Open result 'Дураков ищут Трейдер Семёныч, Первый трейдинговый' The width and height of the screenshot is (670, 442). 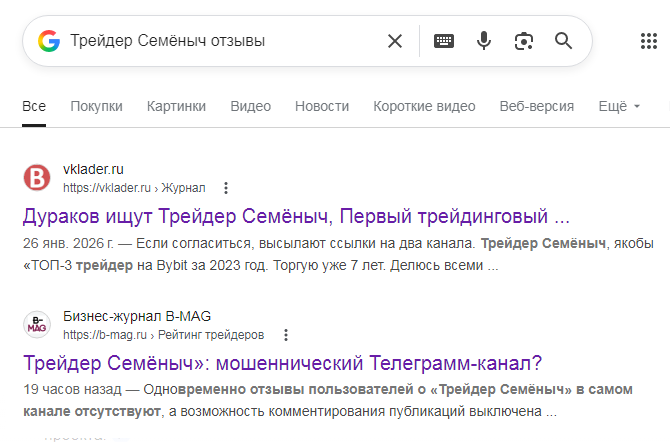point(296,216)
